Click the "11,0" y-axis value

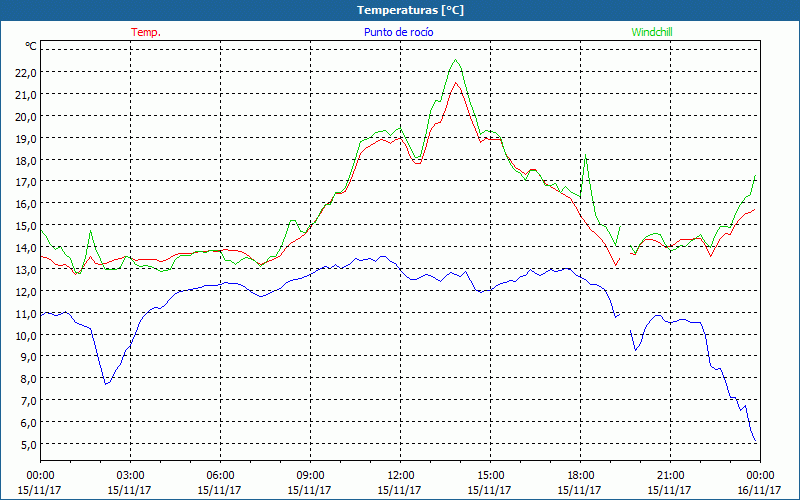point(26,314)
